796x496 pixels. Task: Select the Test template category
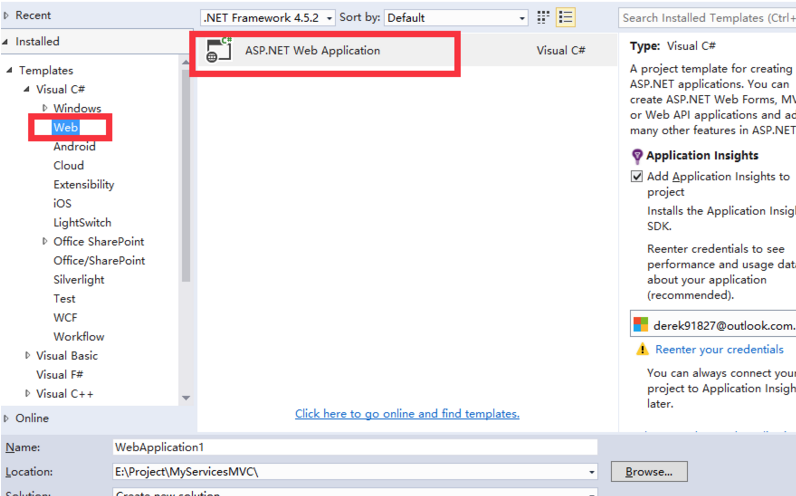coord(64,299)
